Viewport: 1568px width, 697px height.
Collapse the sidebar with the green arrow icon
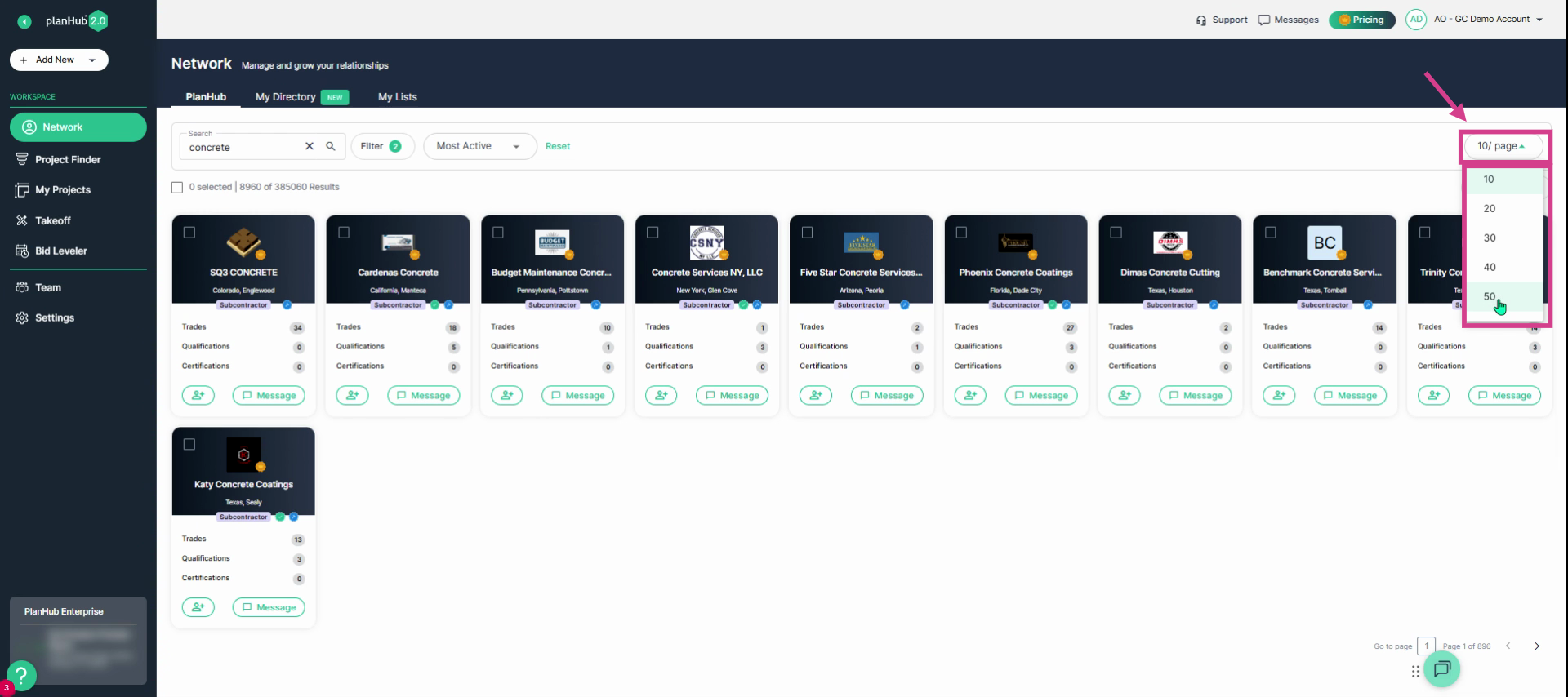pos(24,21)
